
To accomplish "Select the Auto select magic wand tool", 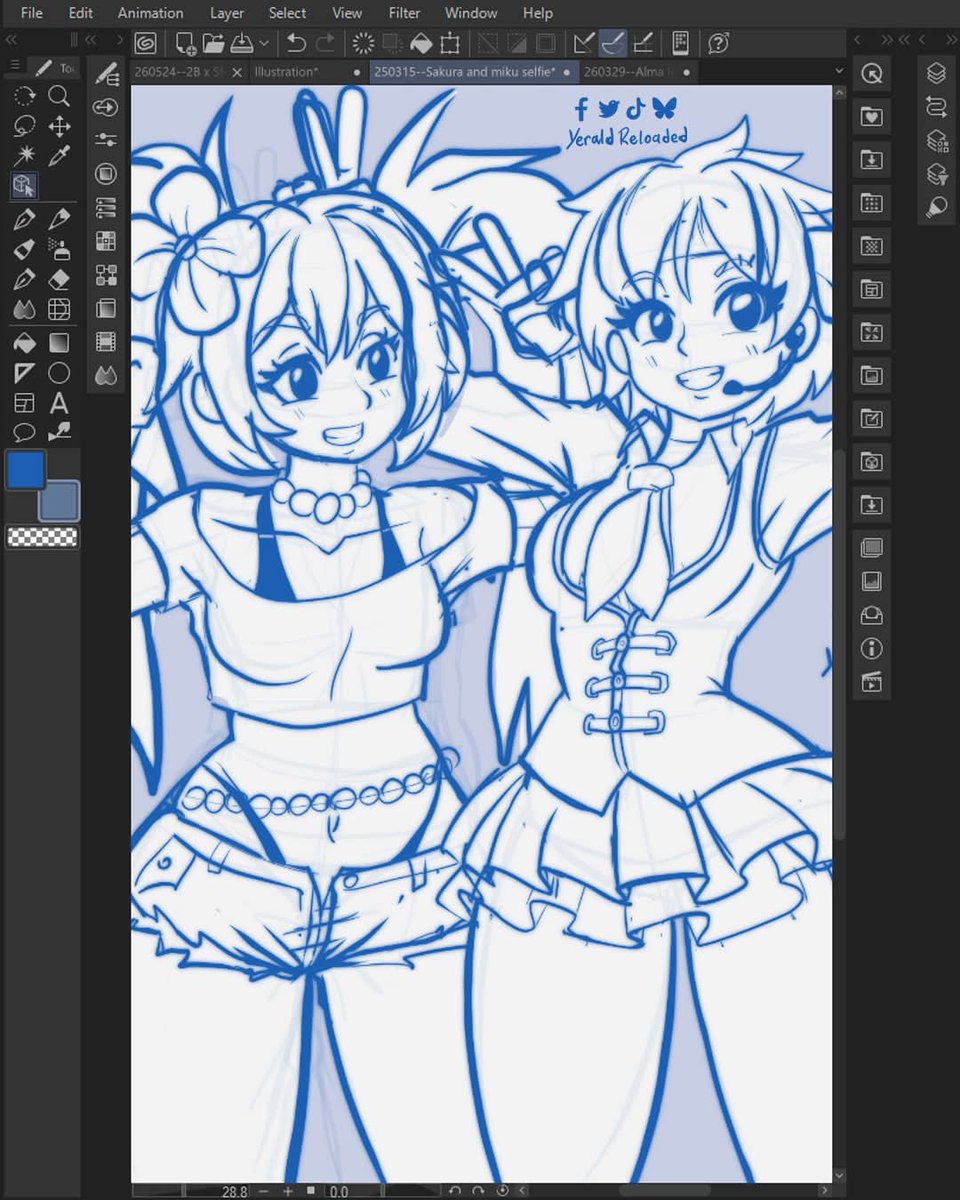I will (25, 156).
